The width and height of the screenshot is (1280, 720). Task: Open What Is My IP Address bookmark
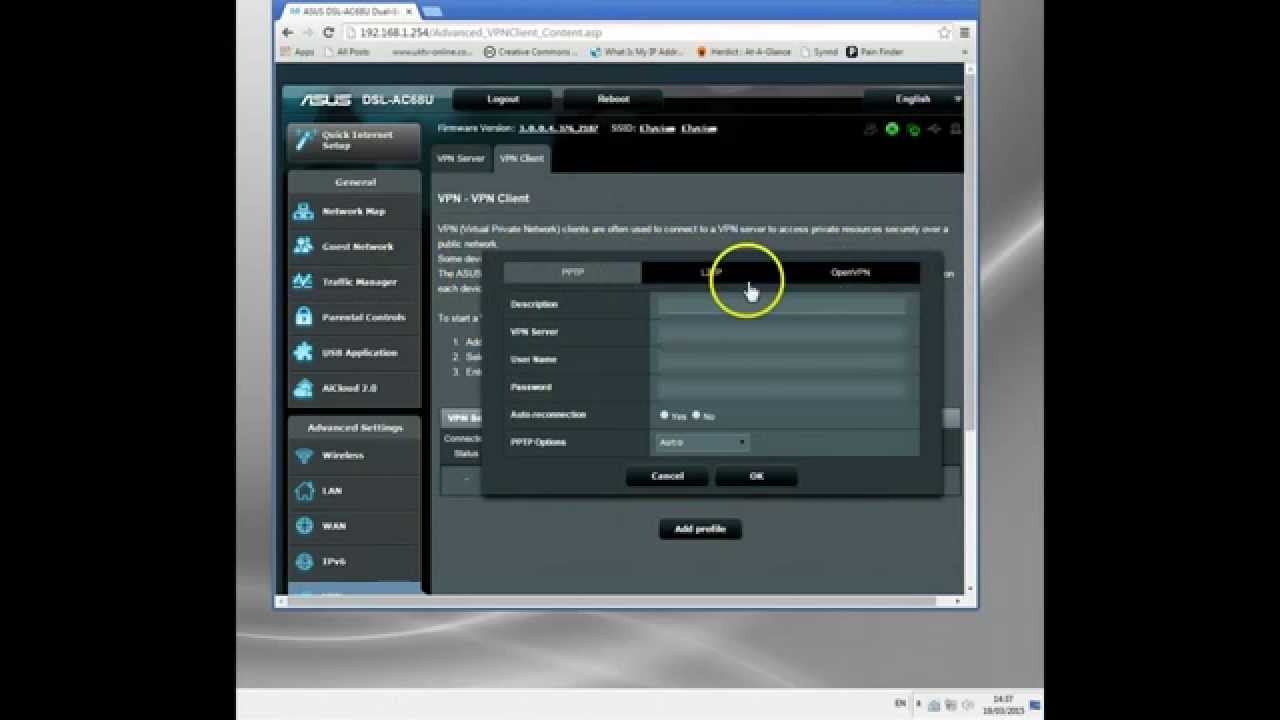tap(638, 52)
